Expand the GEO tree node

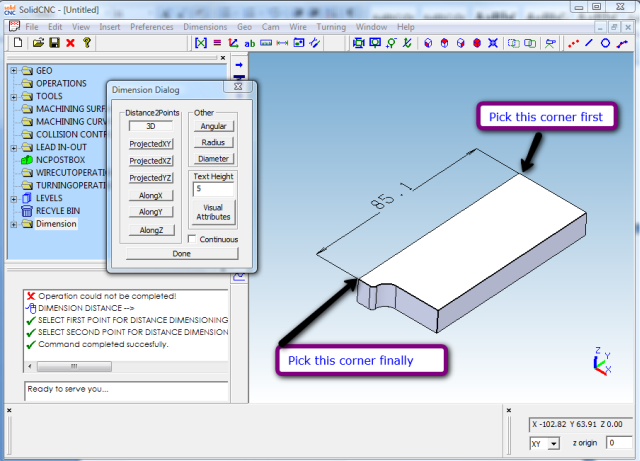pos(13,71)
